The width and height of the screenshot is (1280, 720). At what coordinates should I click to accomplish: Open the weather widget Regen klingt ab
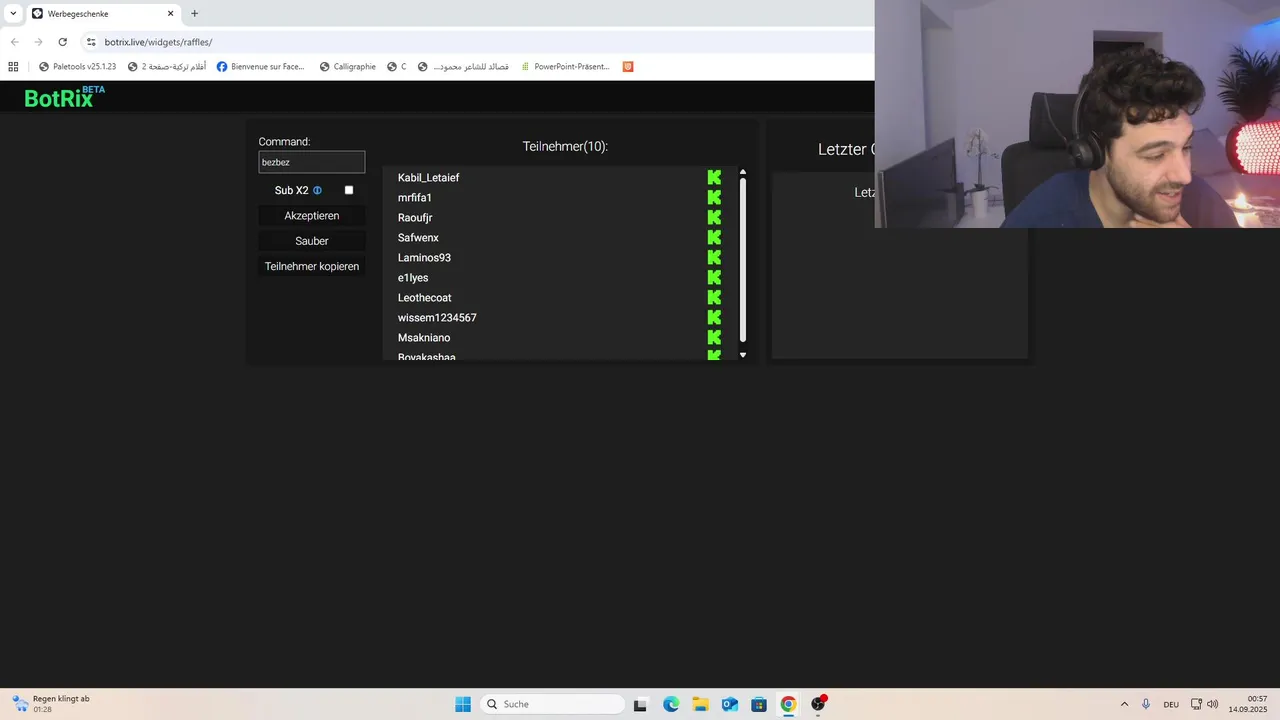pos(52,704)
